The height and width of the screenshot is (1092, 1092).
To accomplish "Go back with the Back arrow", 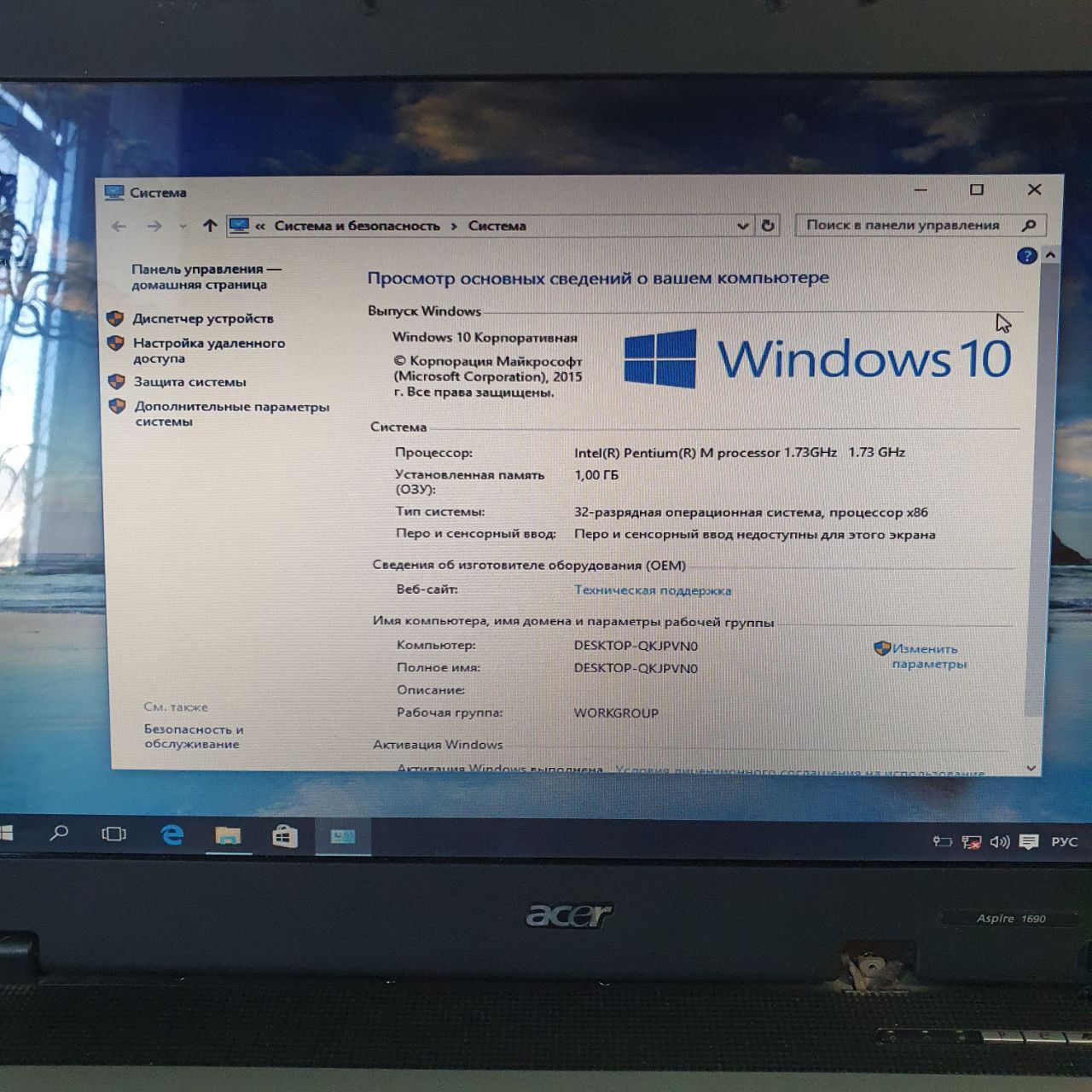I will (x=119, y=226).
